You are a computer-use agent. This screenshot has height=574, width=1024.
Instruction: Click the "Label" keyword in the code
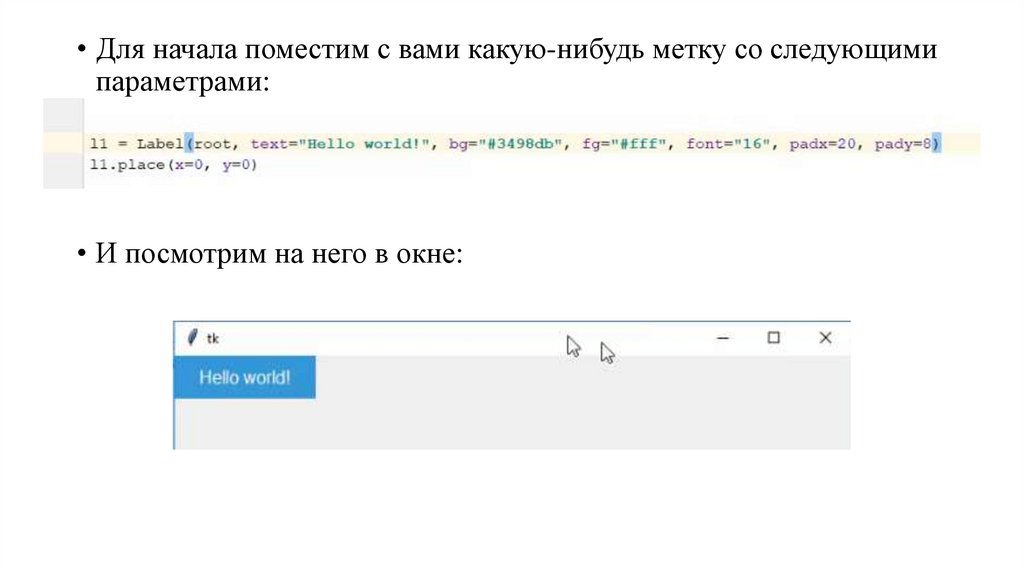pyautogui.click(x=158, y=145)
